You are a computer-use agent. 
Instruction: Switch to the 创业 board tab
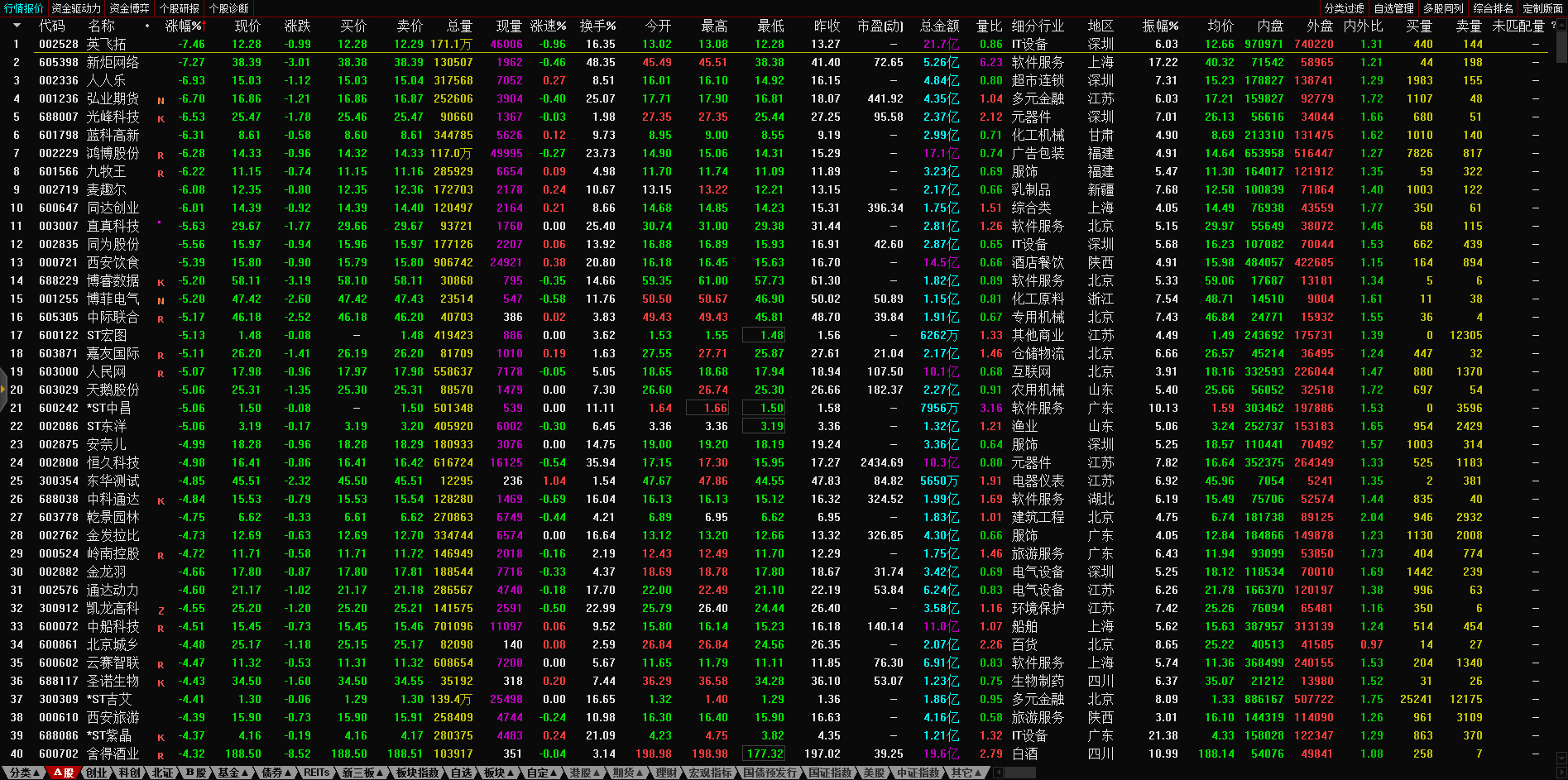[x=97, y=773]
